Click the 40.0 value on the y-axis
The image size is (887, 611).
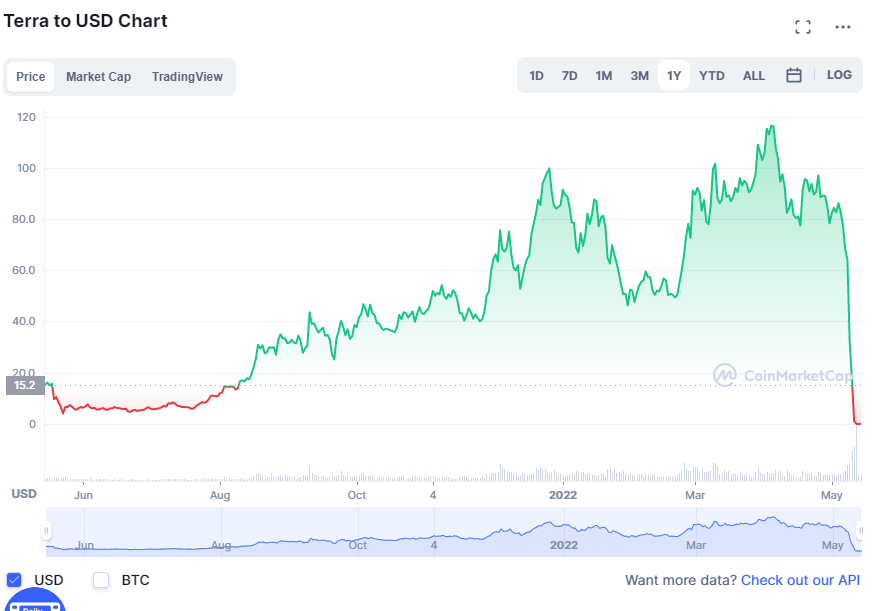24,321
